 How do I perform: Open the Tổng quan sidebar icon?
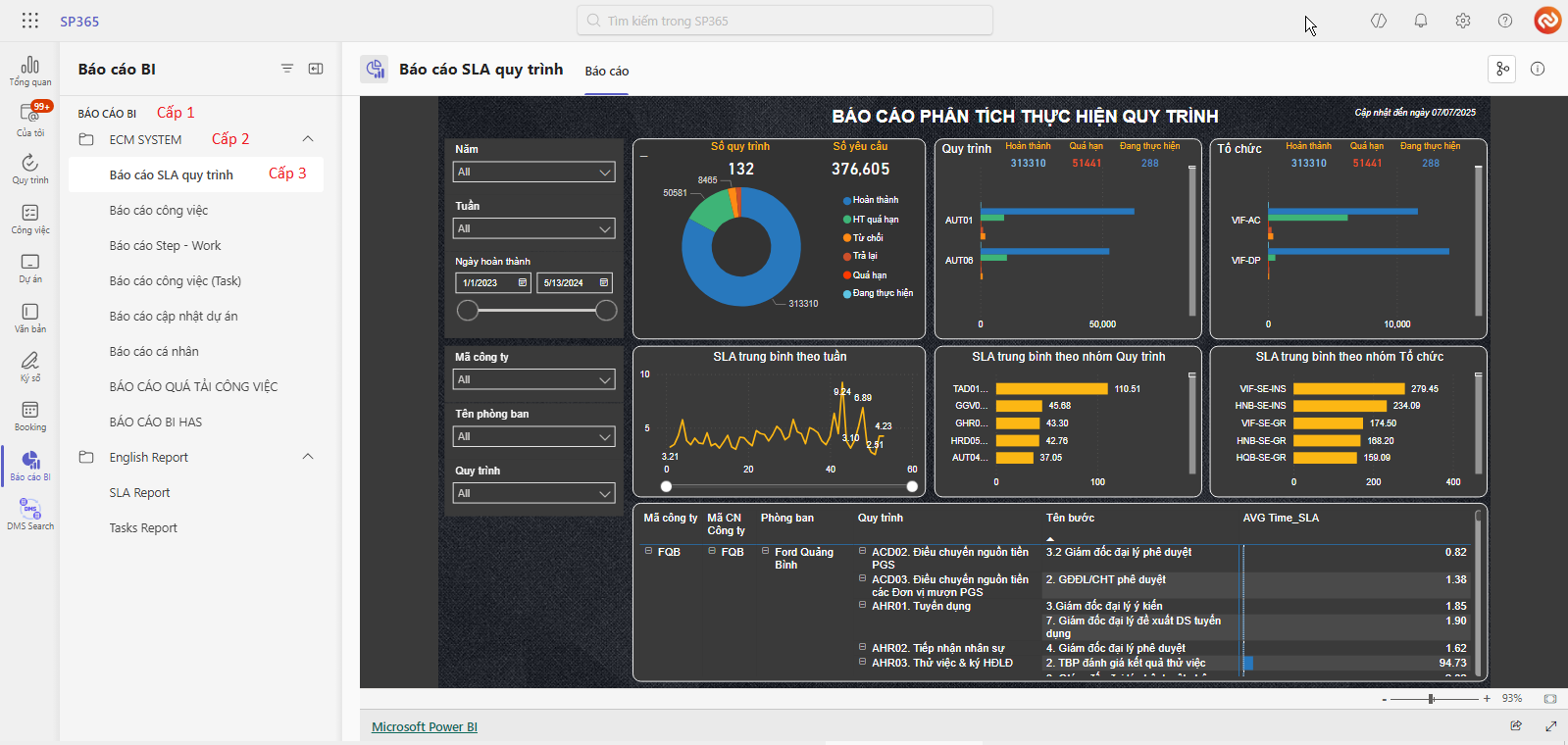(x=30, y=71)
